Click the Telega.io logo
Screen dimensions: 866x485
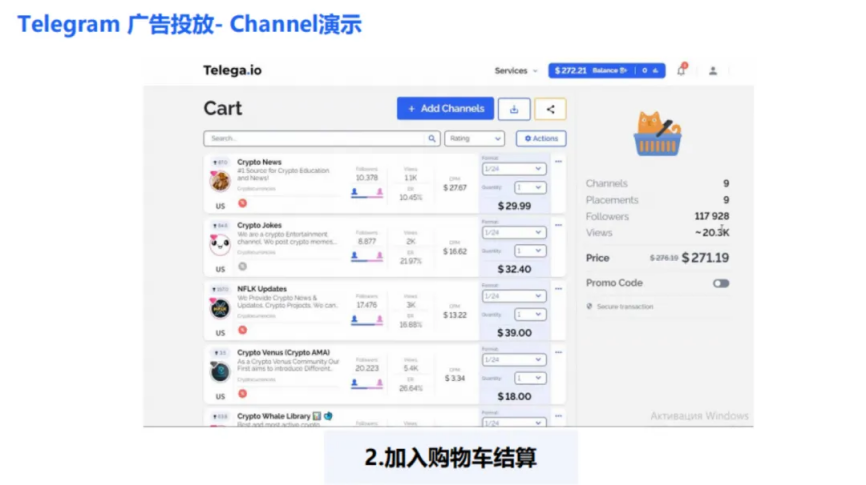(x=232, y=70)
